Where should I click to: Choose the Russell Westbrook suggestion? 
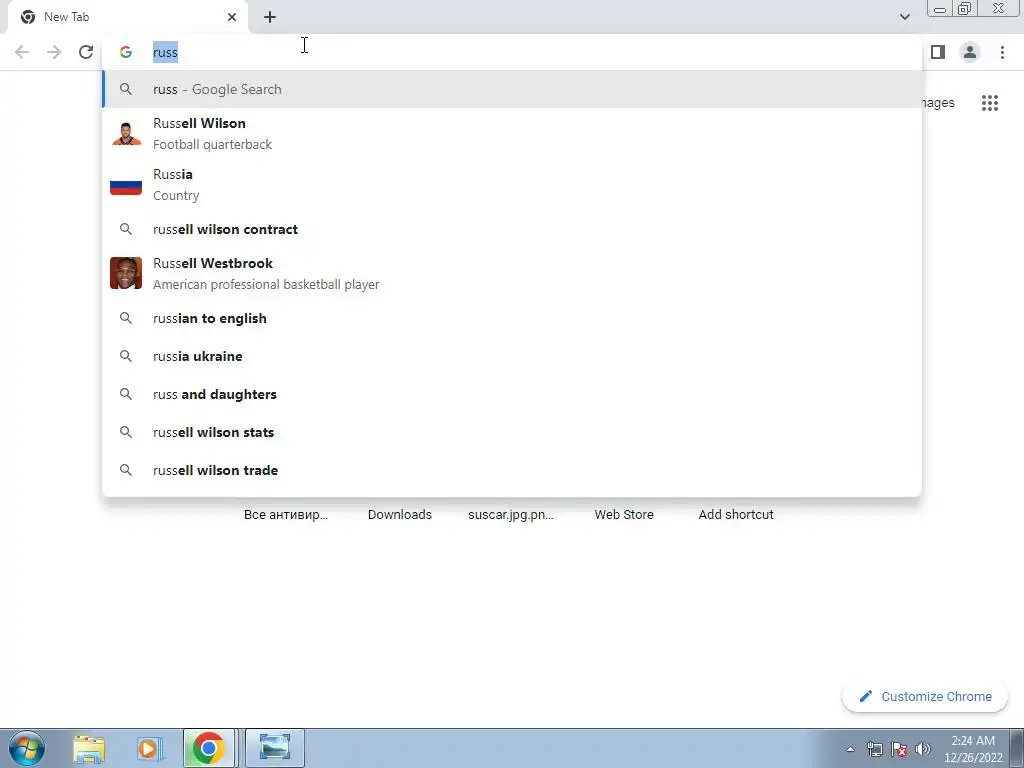(512, 273)
